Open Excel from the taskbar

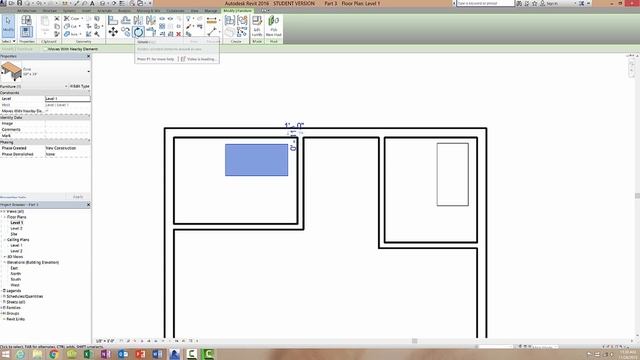88,354
